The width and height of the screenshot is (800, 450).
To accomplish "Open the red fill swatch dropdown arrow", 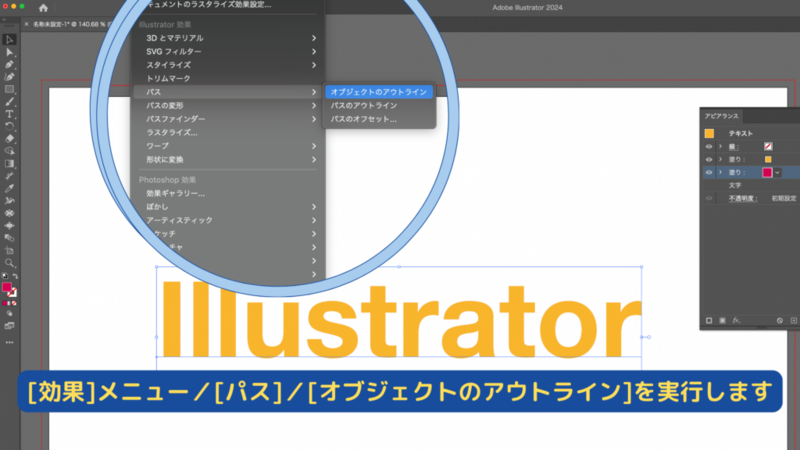I will pos(778,172).
